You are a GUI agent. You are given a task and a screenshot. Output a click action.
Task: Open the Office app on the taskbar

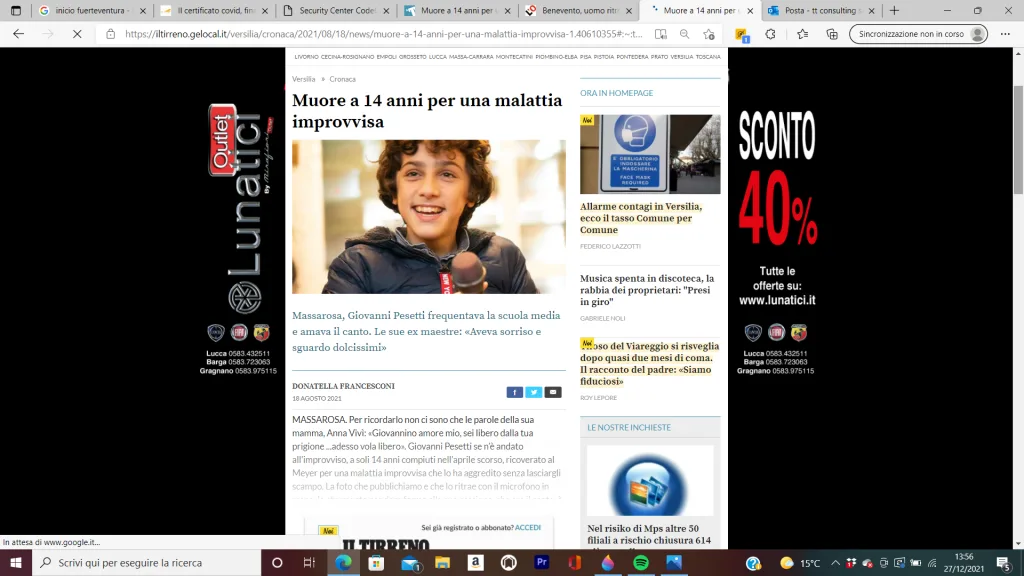coord(575,562)
